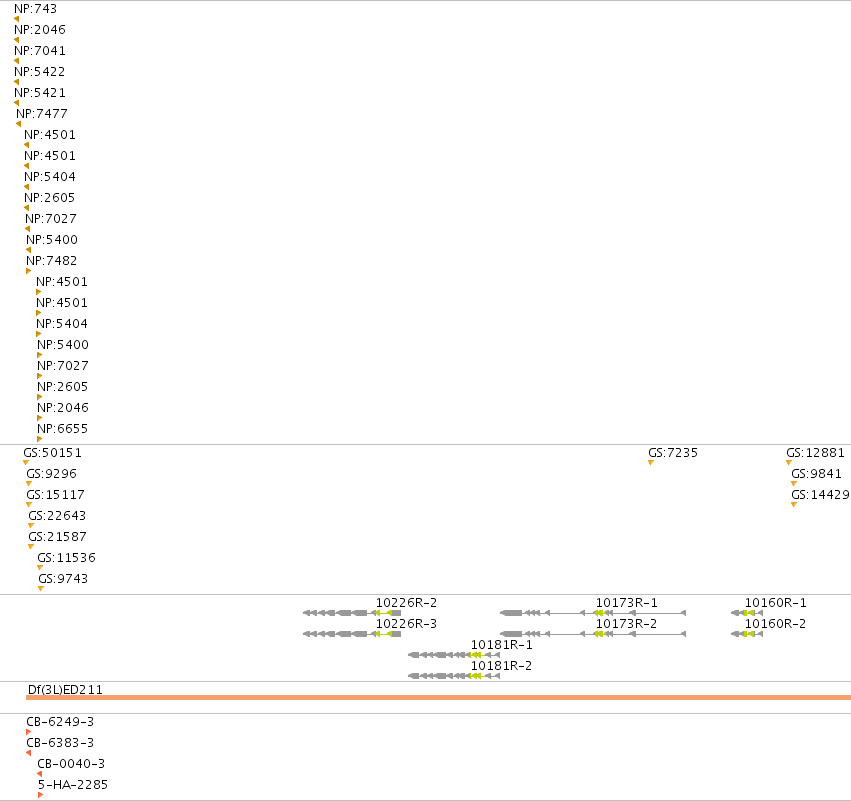Screen dimensions: 851x801
Task: Click the GS:50151 insertion label
Action: pyautogui.click(x=52, y=453)
